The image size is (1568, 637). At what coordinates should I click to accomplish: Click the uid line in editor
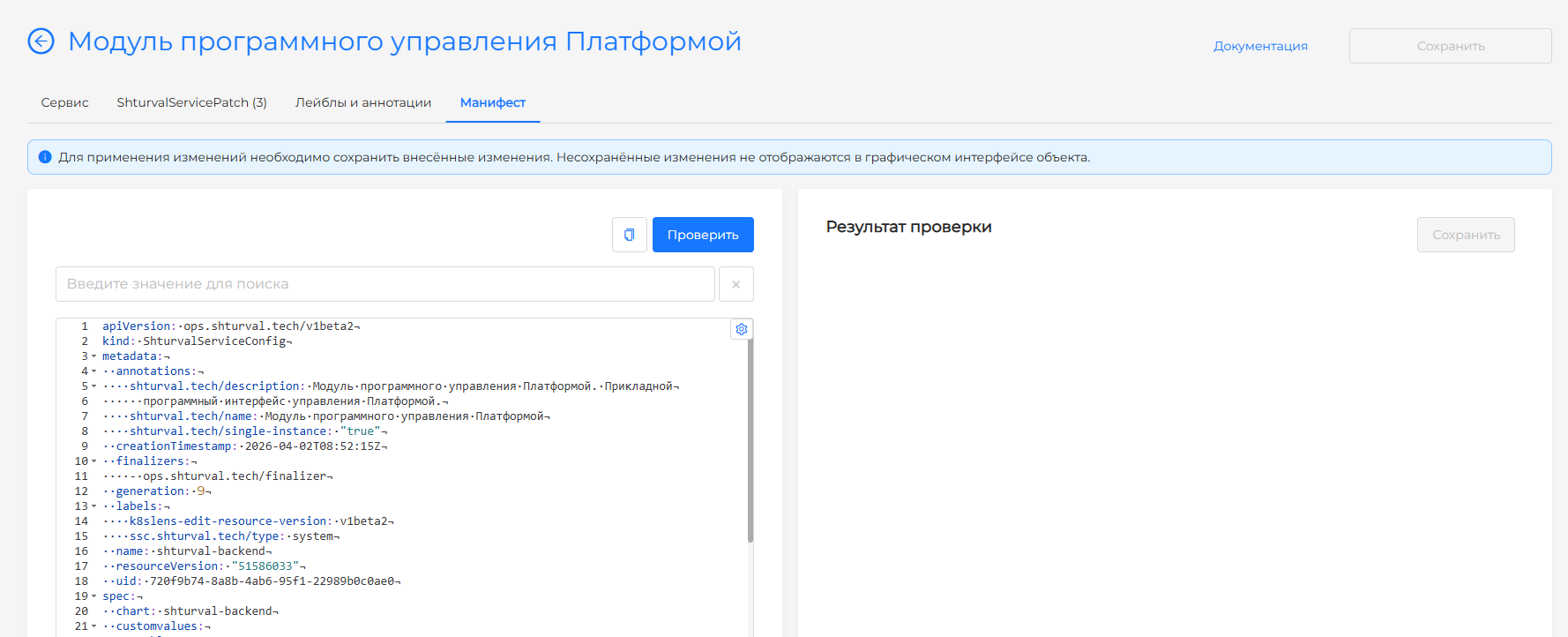251,581
